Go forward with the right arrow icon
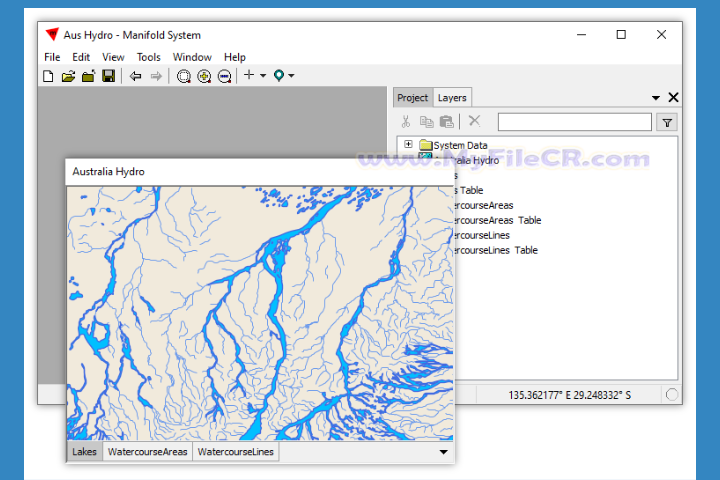Screen dimensions: 720x480 (x=156, y=76)
